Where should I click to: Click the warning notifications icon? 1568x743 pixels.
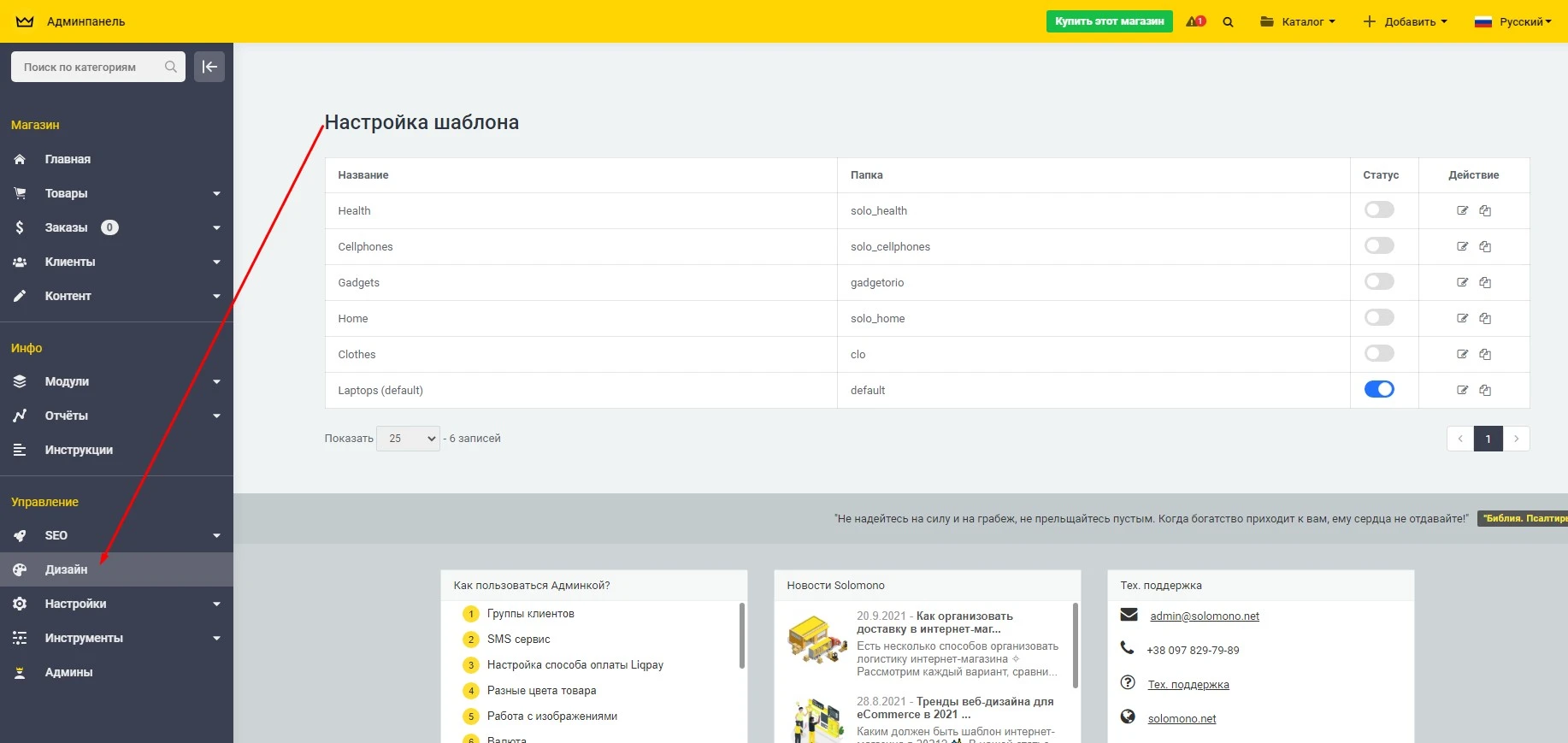coord(1195,21)
